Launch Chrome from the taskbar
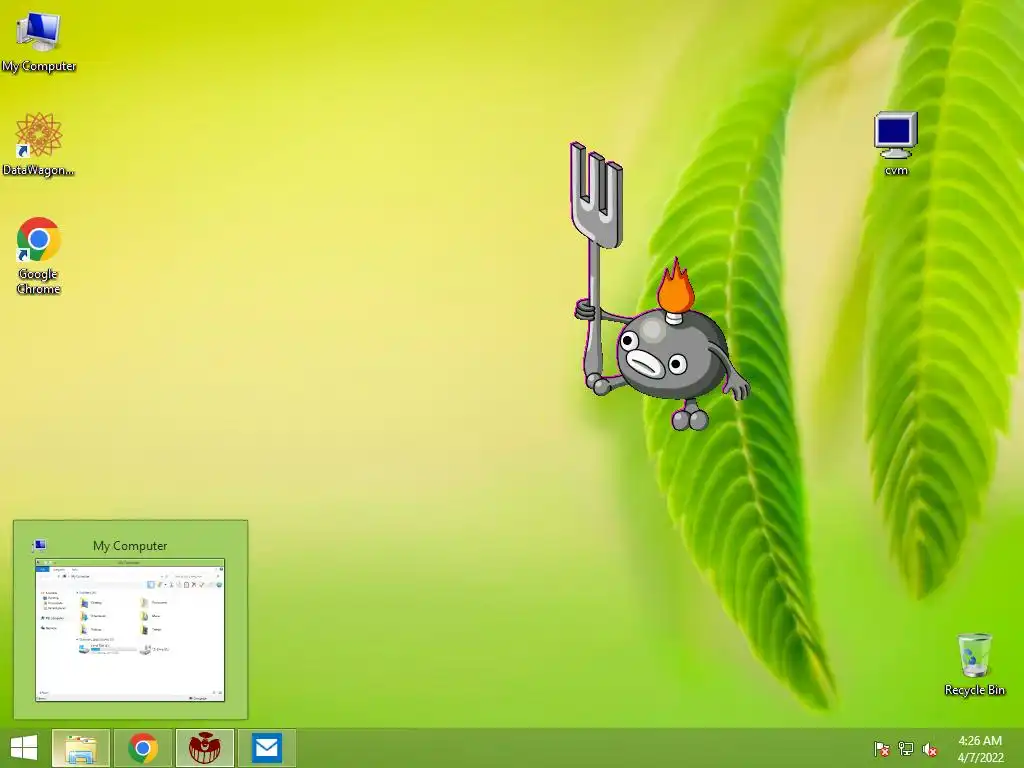 (x=143, y=748)
